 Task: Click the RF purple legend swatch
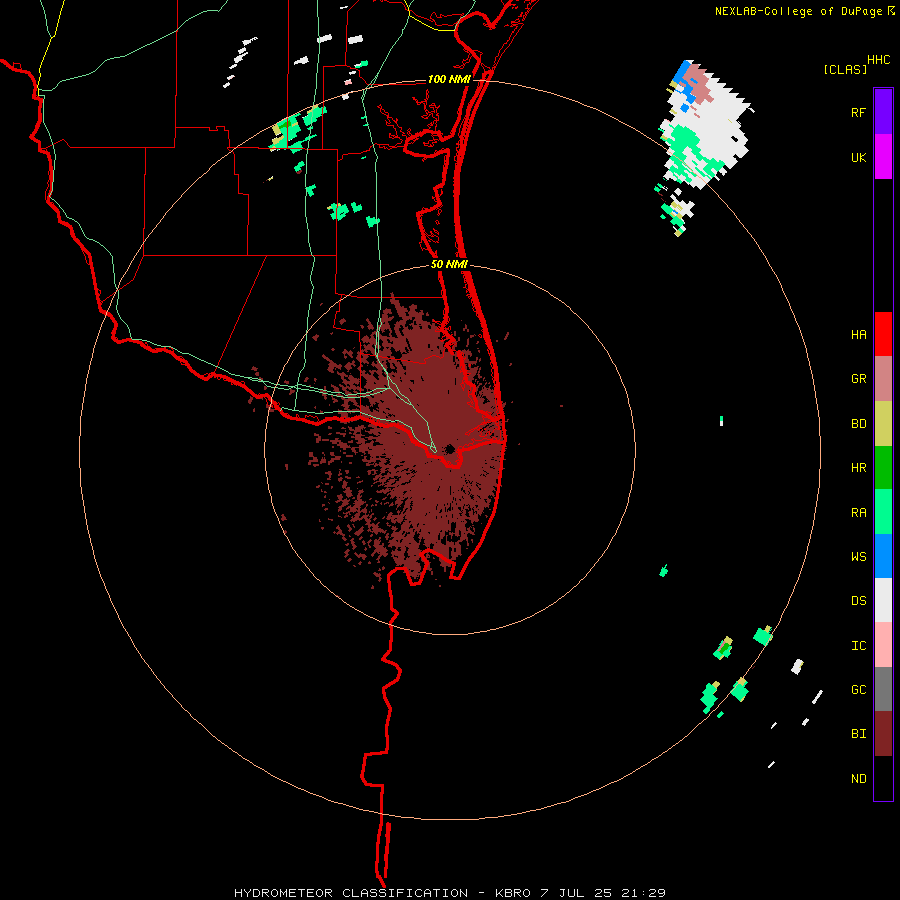click(x=883, y=112)
